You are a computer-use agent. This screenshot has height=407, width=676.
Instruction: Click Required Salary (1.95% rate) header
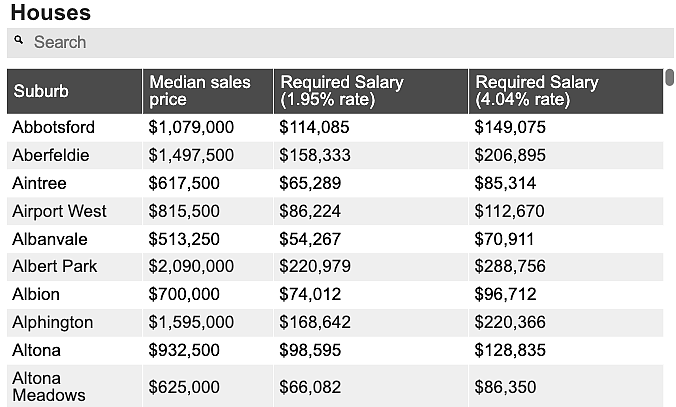(371, 91)
